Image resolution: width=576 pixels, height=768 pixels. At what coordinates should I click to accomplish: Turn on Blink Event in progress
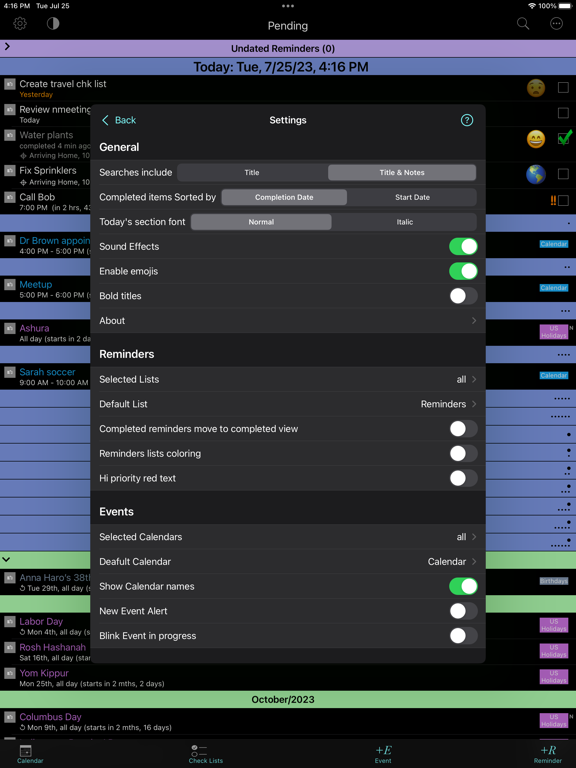463,636
